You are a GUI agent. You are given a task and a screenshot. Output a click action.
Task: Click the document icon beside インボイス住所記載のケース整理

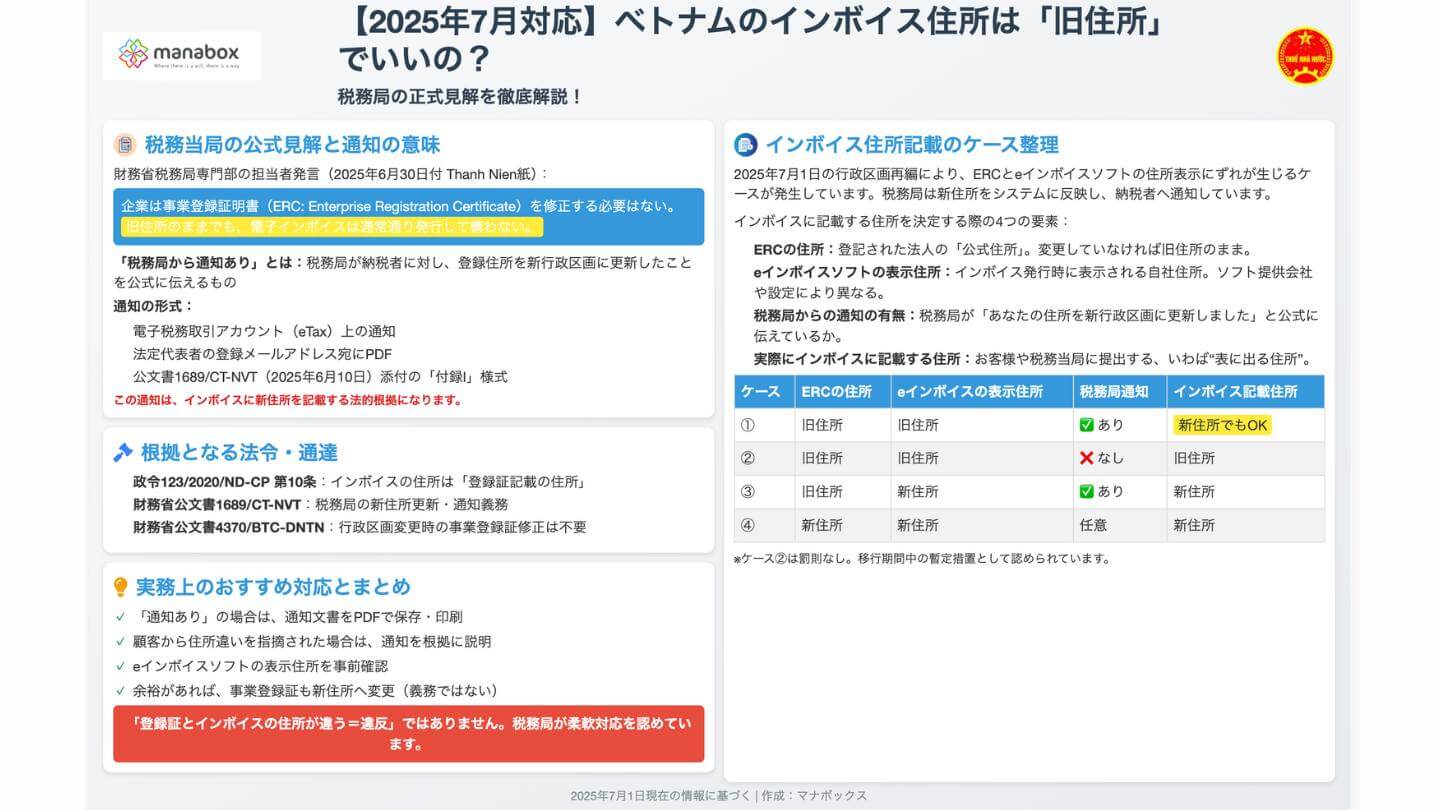coord(745,145)
